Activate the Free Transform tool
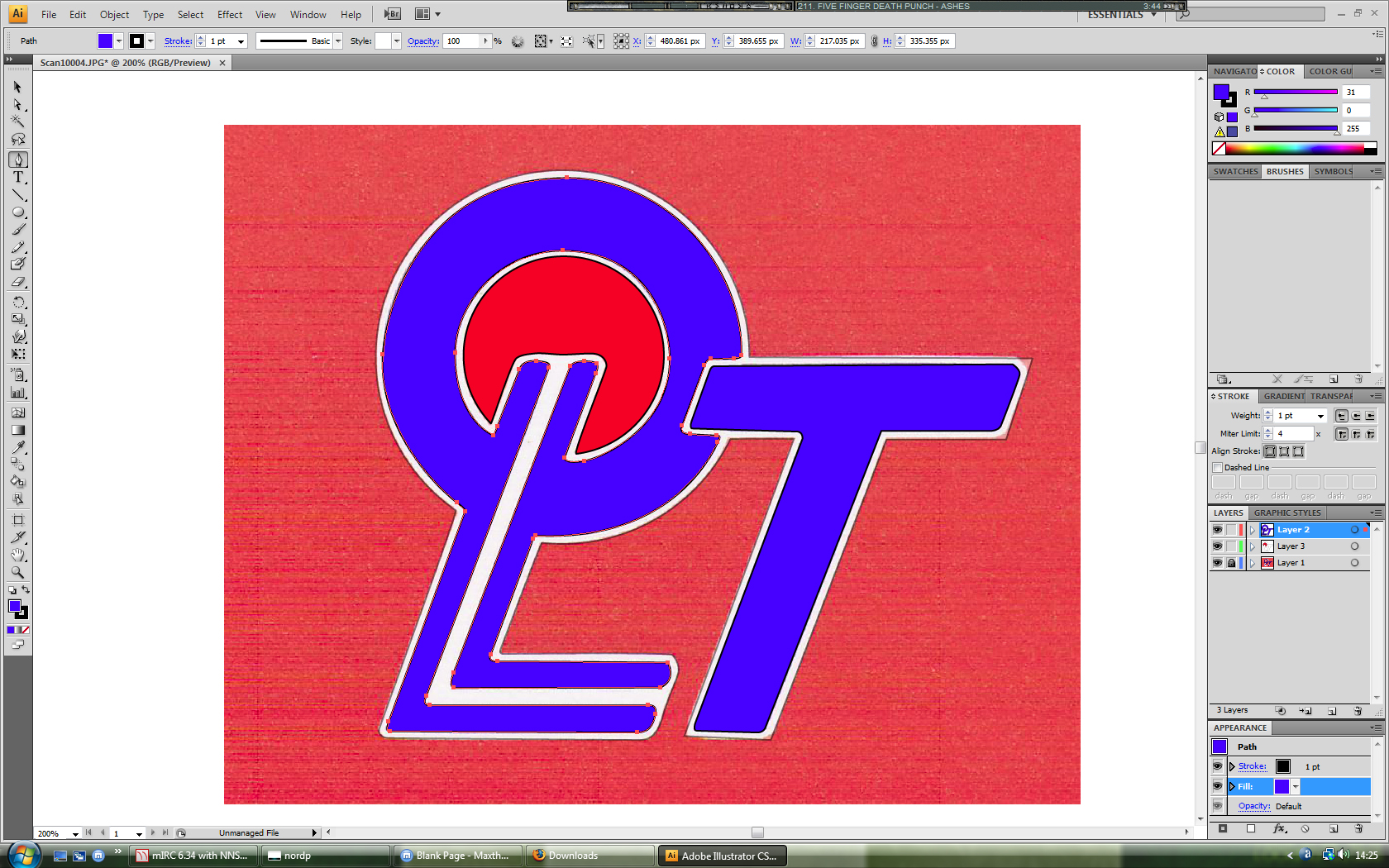The width and height of the screenshot is (1389, 868). pyautogui.click(x=17, y=354)
